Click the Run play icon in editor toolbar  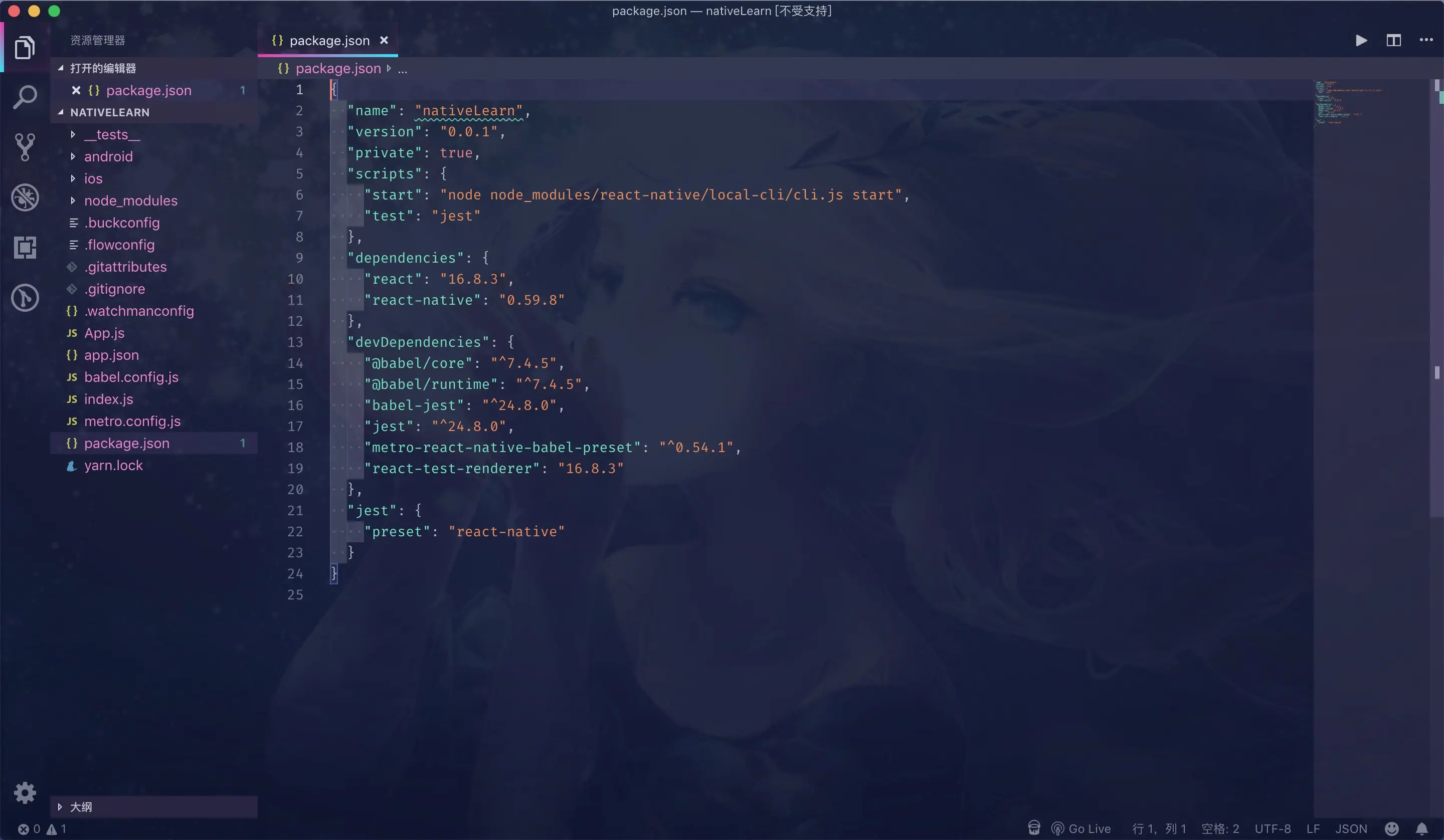pyautogui.click(x=1361, y=41)
